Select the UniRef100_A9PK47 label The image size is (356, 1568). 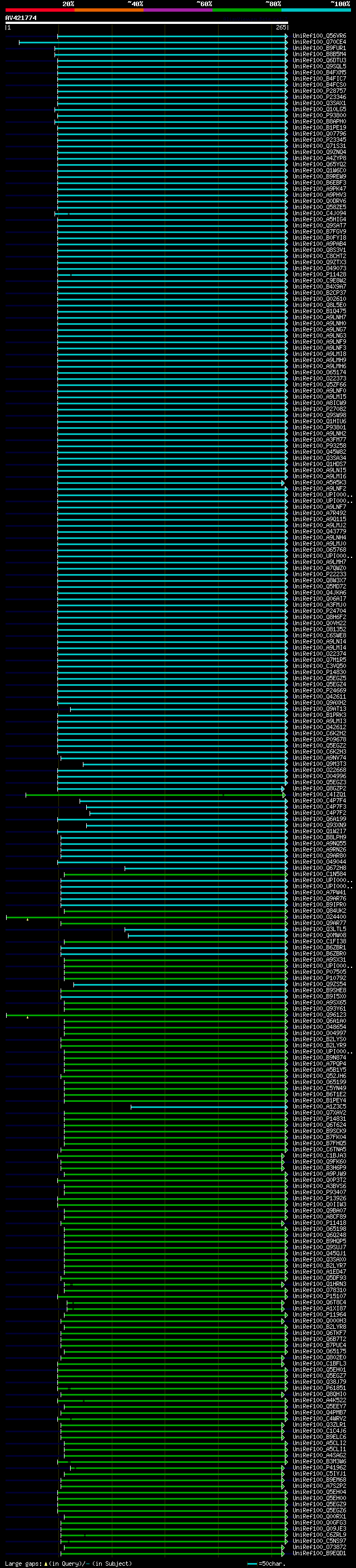tap(319, 189)
